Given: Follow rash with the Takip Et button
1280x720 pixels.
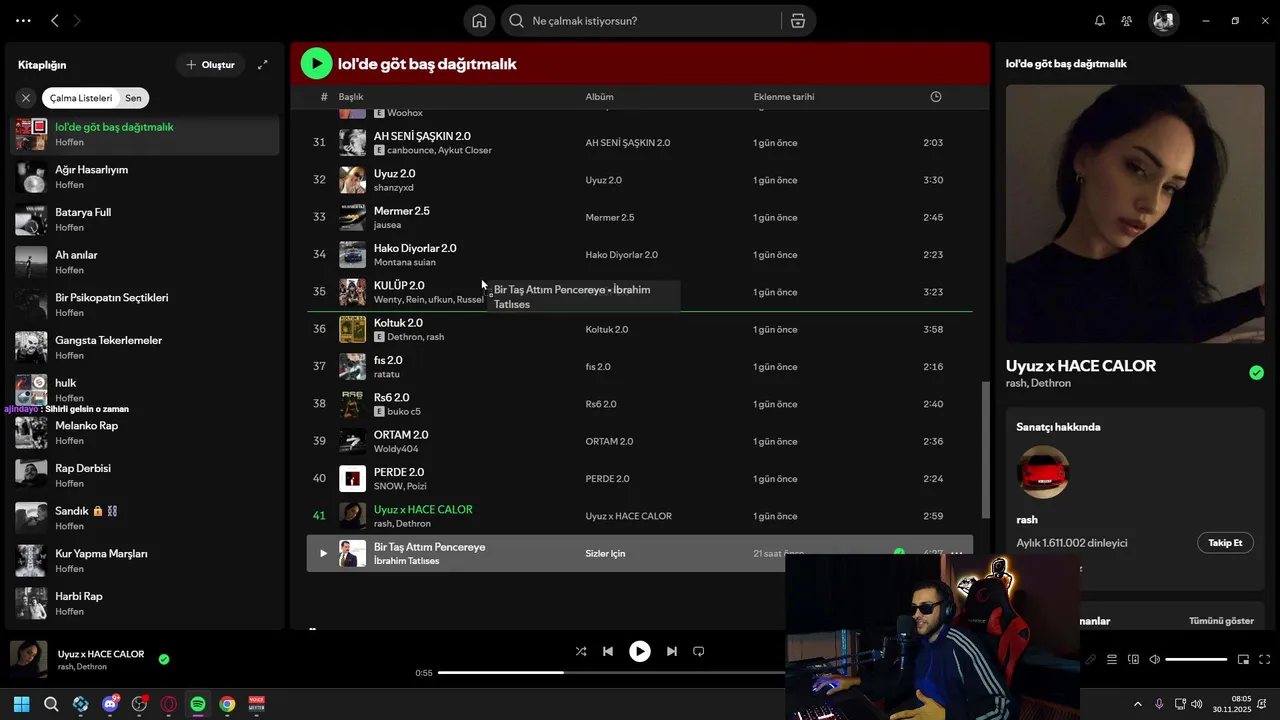Looking at the screenshot, I should pos(1225,543).
